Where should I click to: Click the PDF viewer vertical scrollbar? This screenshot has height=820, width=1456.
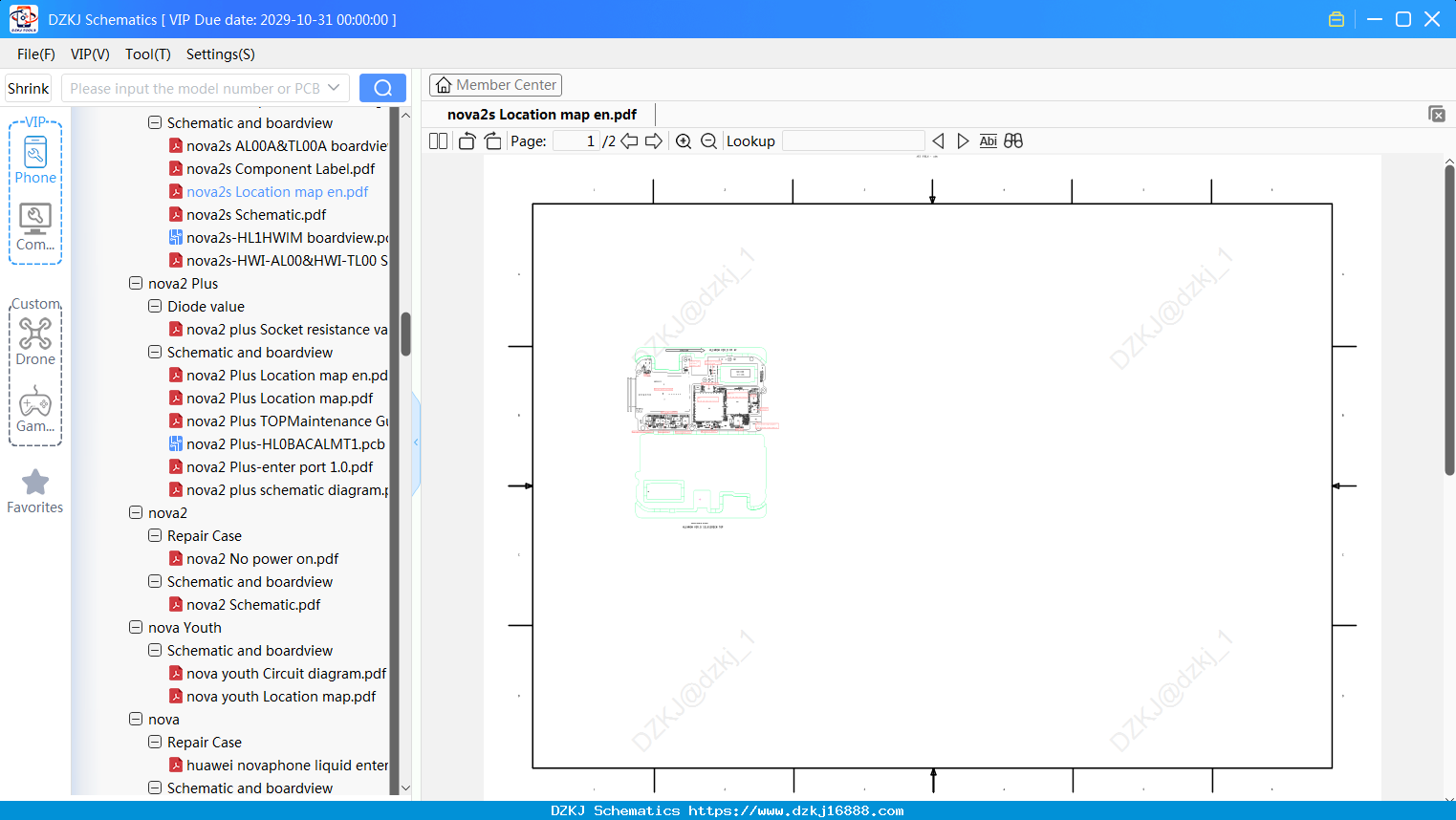coord(1449,320)
